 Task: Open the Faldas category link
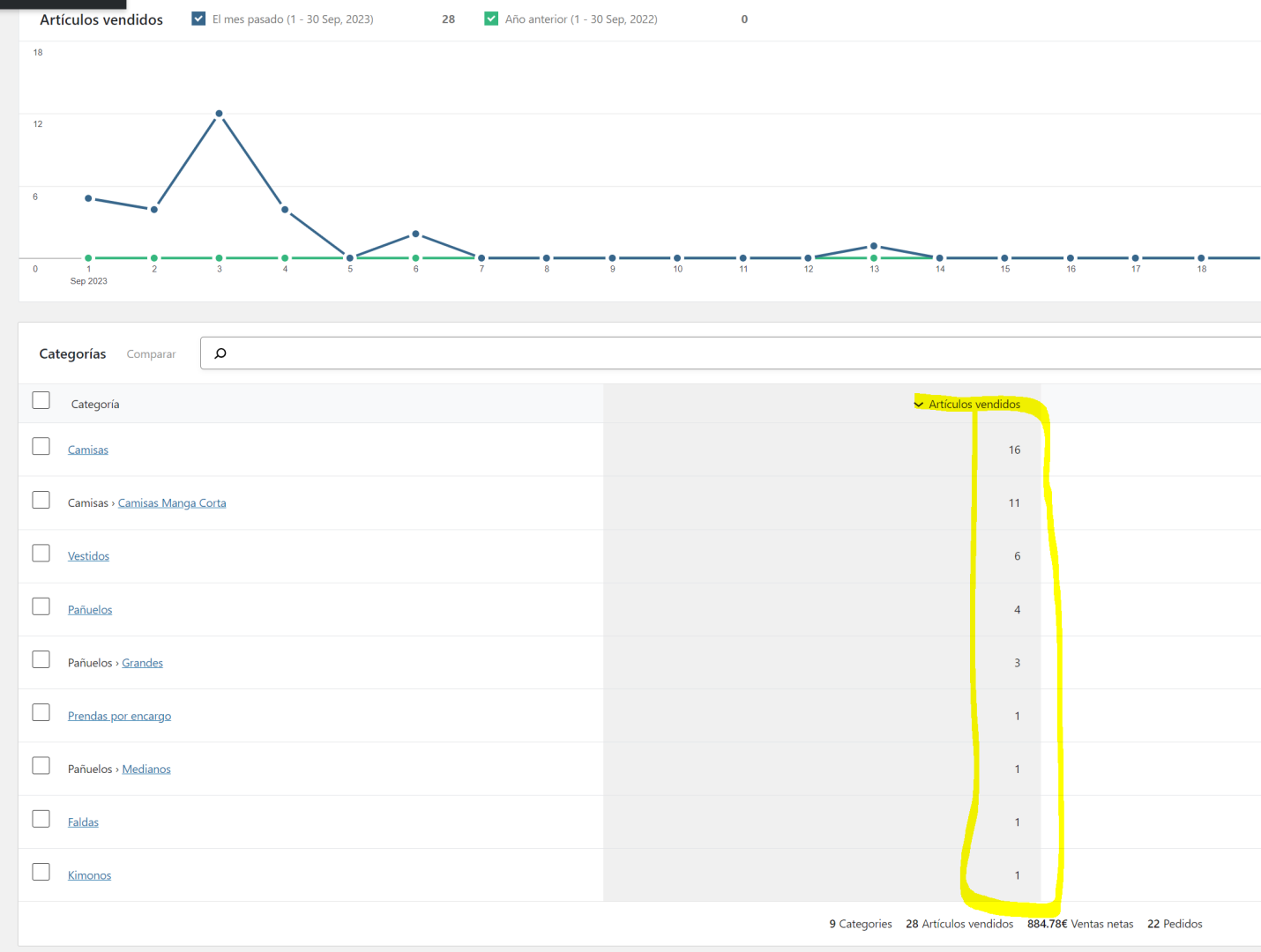pos(83,822)
